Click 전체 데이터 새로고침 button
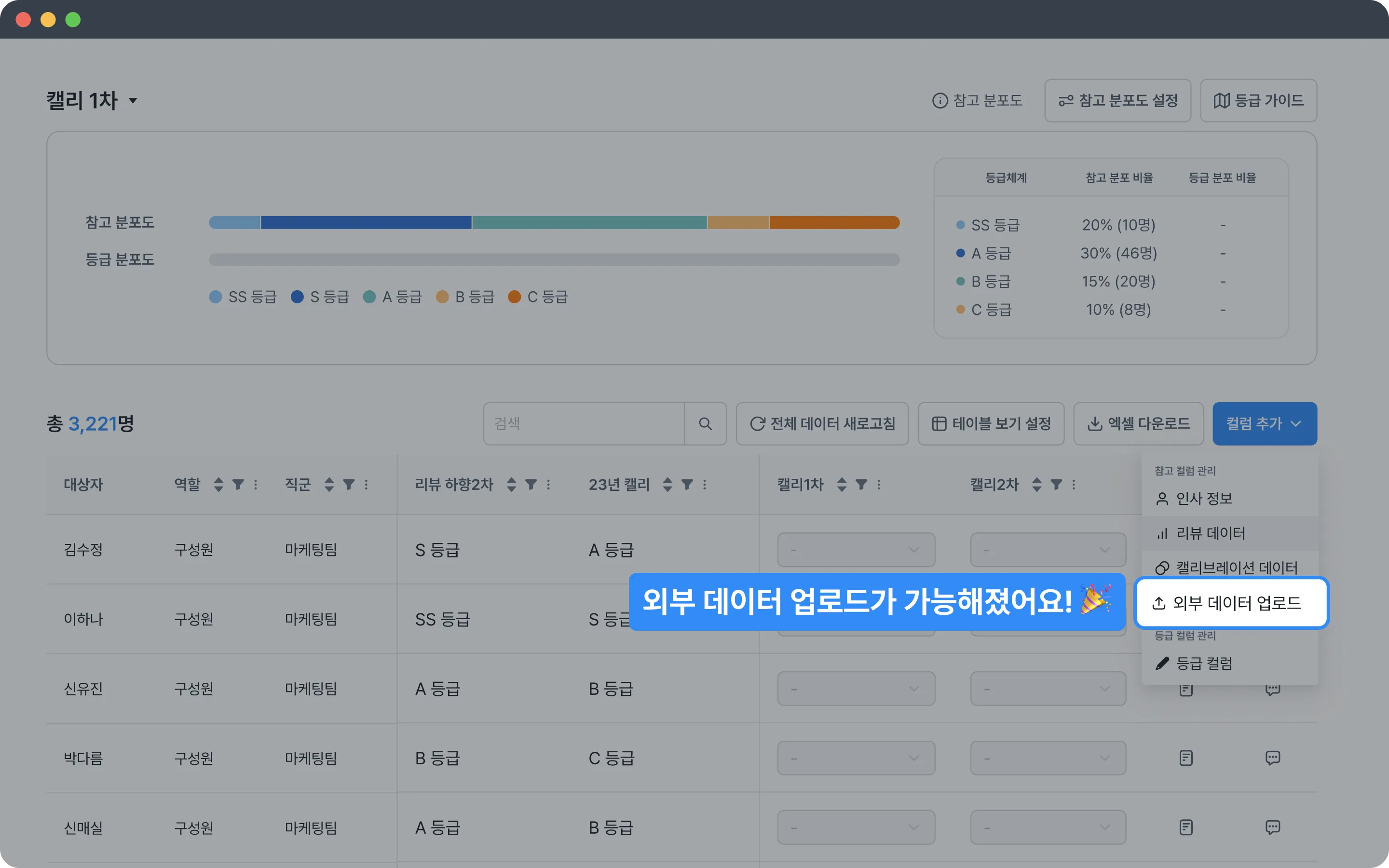The height and width of the screenshot is (868, 1389). pyautogui.click(x=822, y=424)
